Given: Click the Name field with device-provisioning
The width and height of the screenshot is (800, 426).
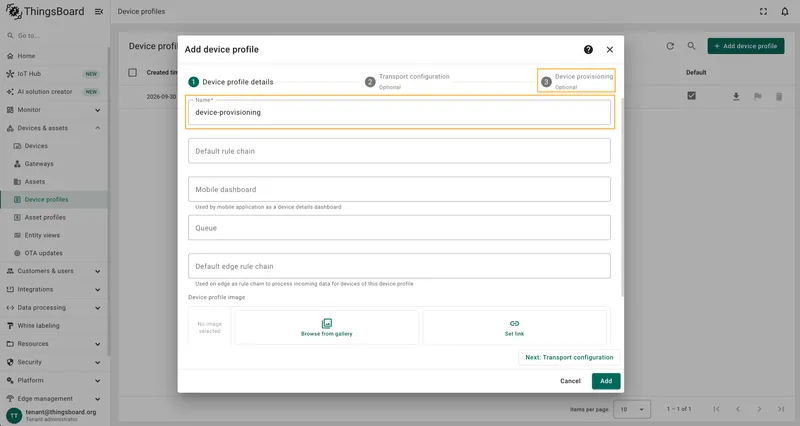Looking at the screenshot, I should pyautogui.click(x=399, y=112).
